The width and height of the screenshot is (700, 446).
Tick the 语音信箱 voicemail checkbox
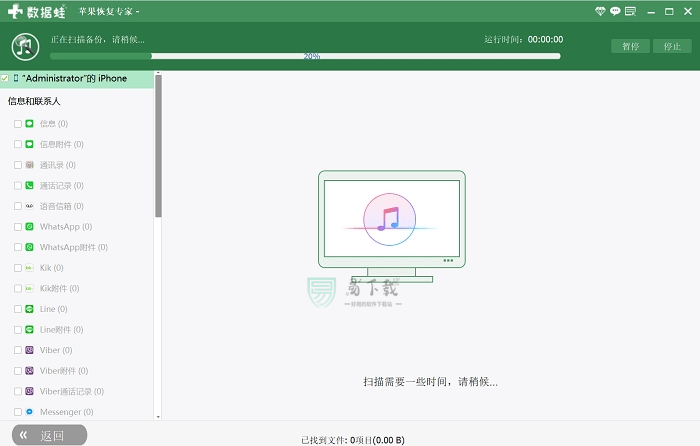point(18,206)
